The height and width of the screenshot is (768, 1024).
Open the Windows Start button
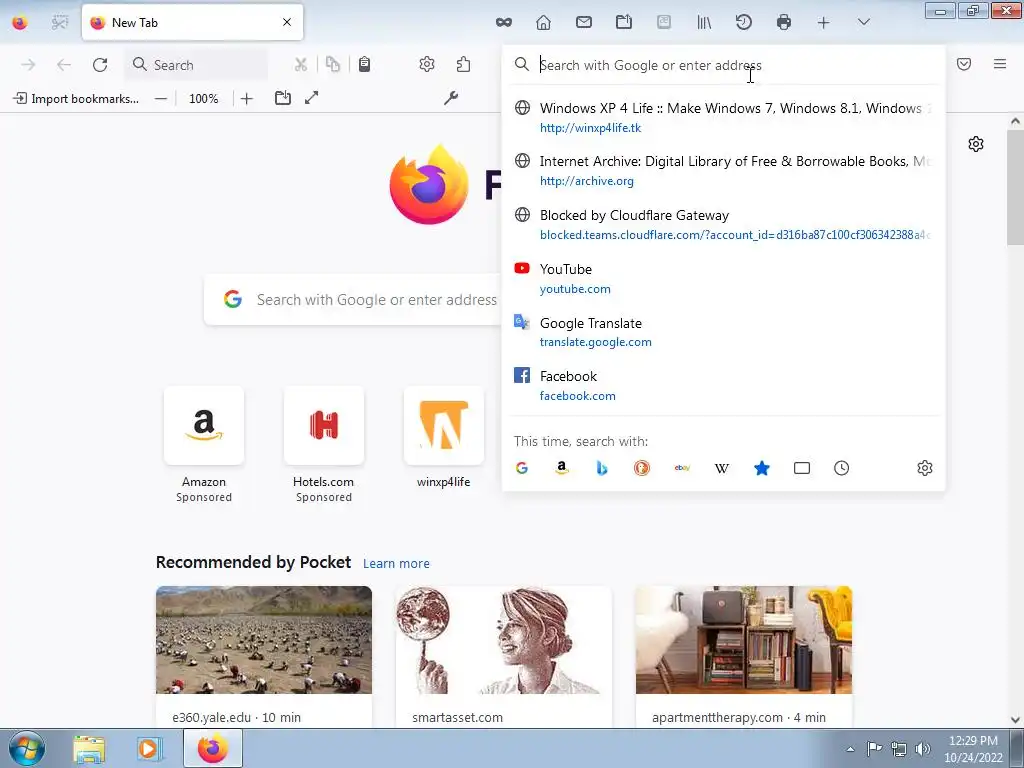tap(26, 748)
